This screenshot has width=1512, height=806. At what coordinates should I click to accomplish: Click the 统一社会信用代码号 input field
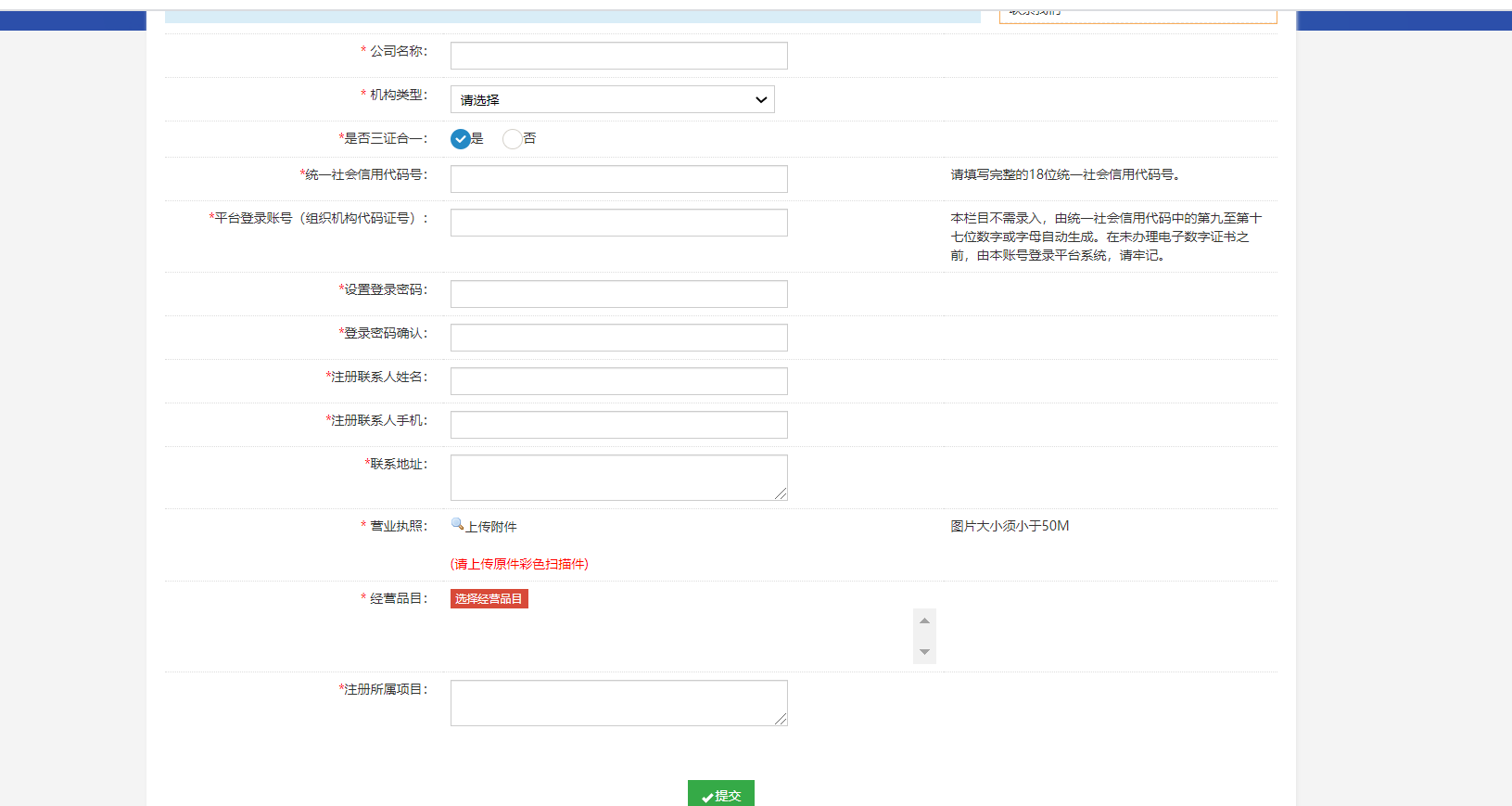(618, 179)
